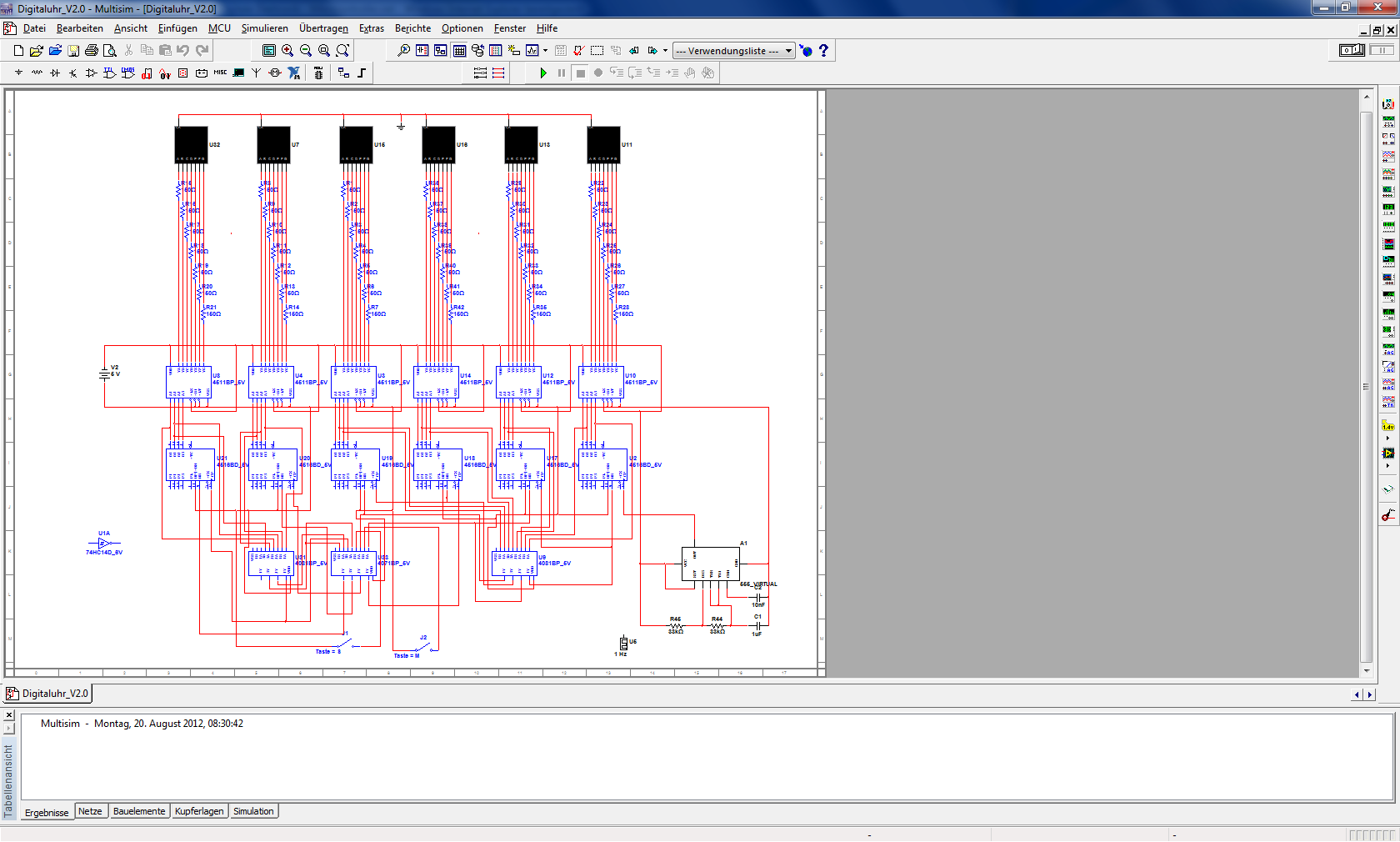
Task: Switch to the Netze tab
Action: (90, 811)
